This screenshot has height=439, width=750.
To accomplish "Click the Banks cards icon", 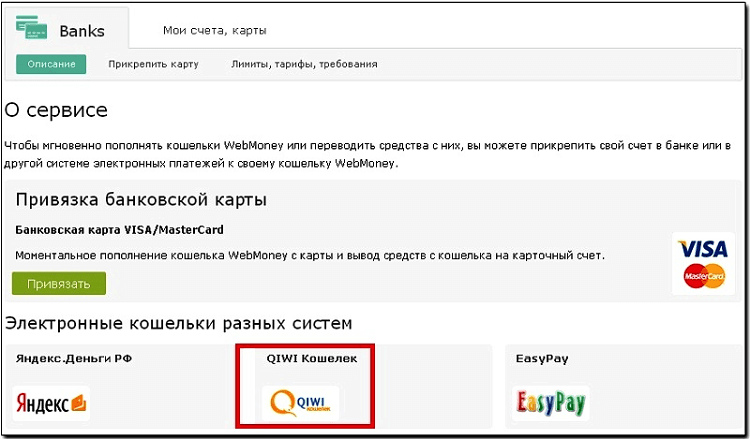I will tap(31, 27).
